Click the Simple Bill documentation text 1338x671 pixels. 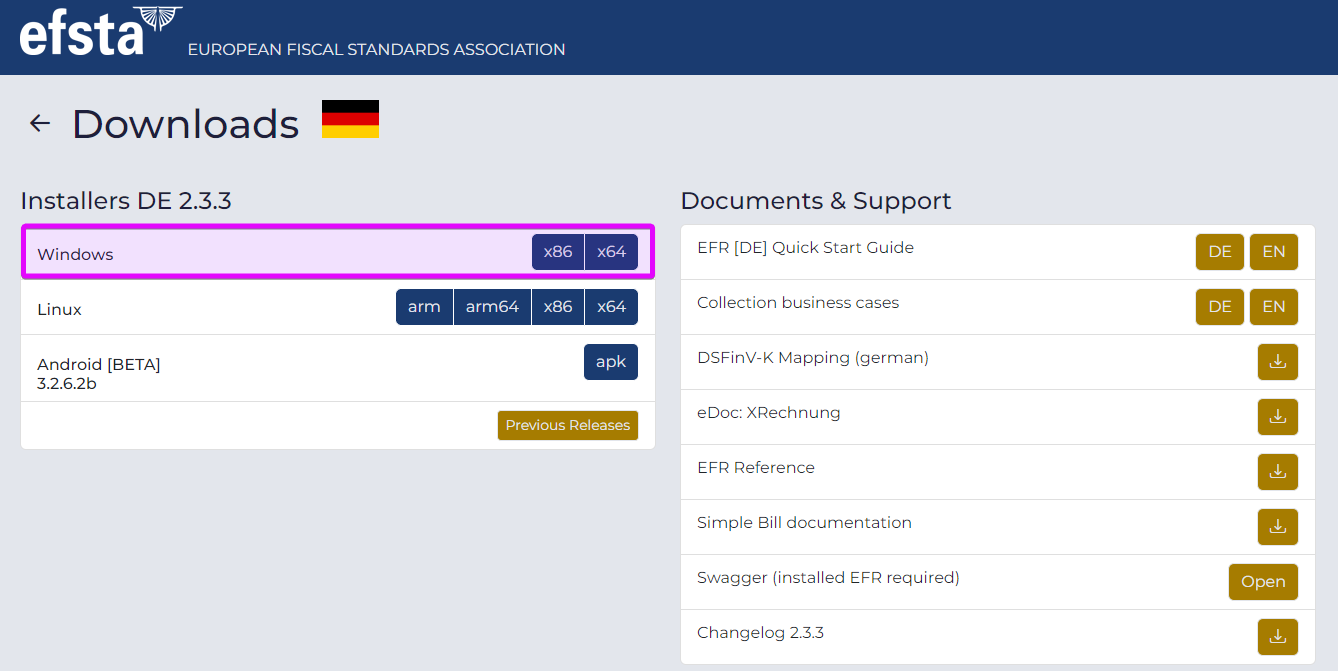804,522
